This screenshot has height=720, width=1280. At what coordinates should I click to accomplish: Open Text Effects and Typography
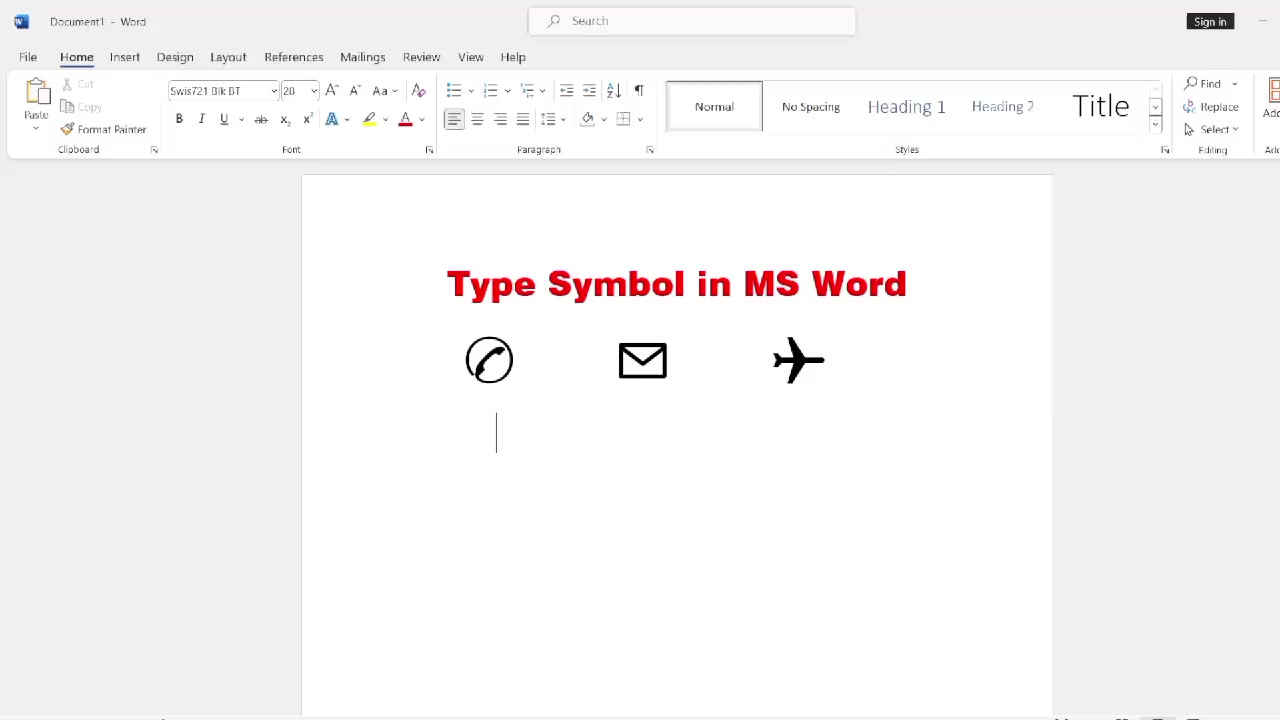[x=332, y=119]
